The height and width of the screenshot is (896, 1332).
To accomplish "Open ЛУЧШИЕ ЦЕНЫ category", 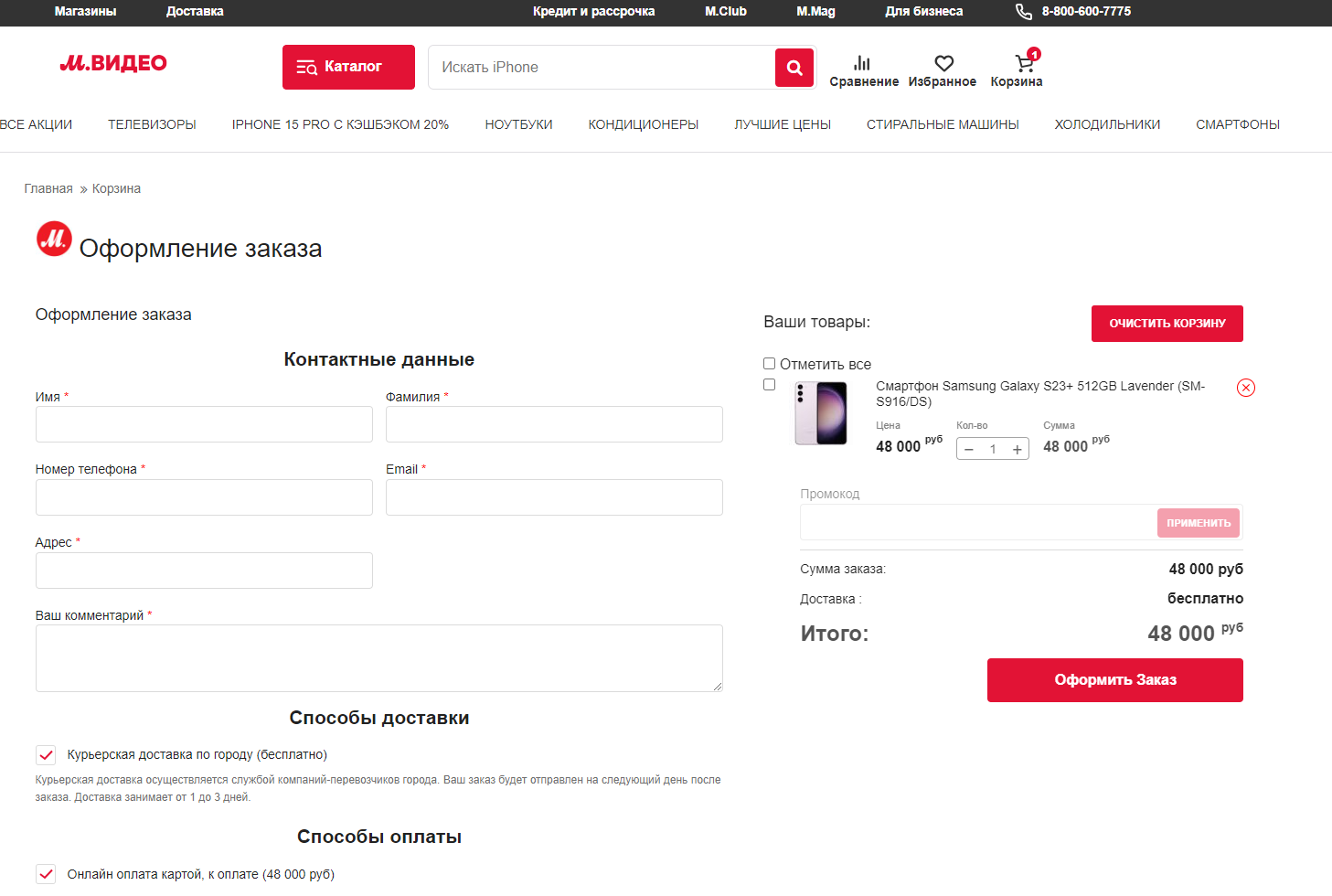I will 783,124.
